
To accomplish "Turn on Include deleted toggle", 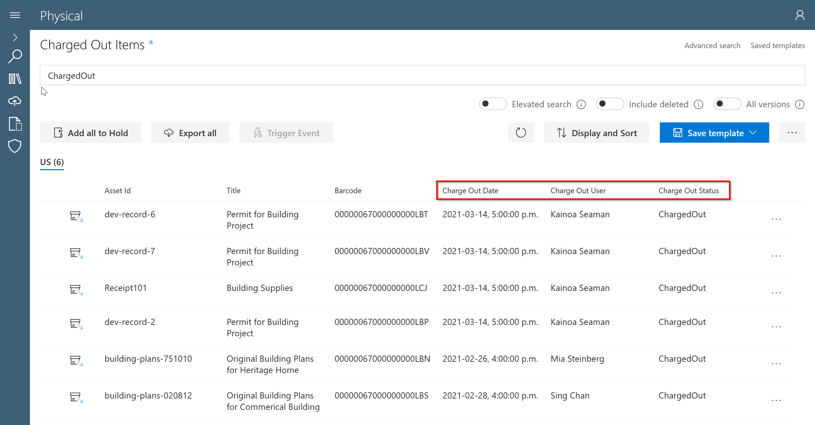I will (x=610, y=104).
